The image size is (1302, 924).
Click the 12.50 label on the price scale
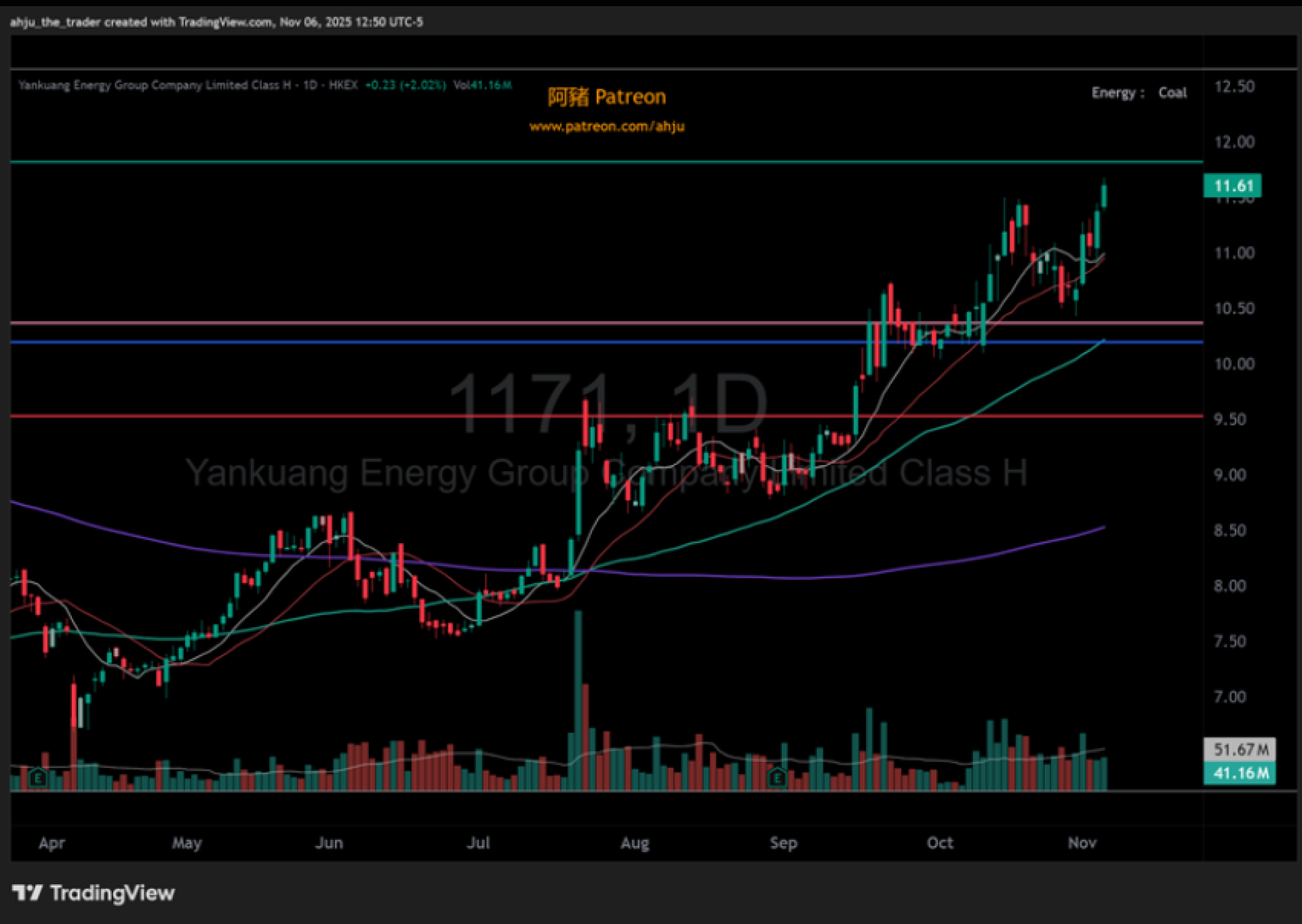click(1234, 87)
